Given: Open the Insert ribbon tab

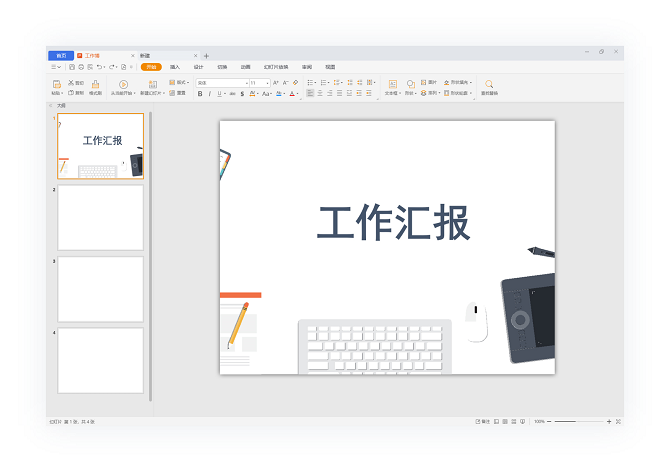Looking at the screenshot, I should click(x=175, y=67).
